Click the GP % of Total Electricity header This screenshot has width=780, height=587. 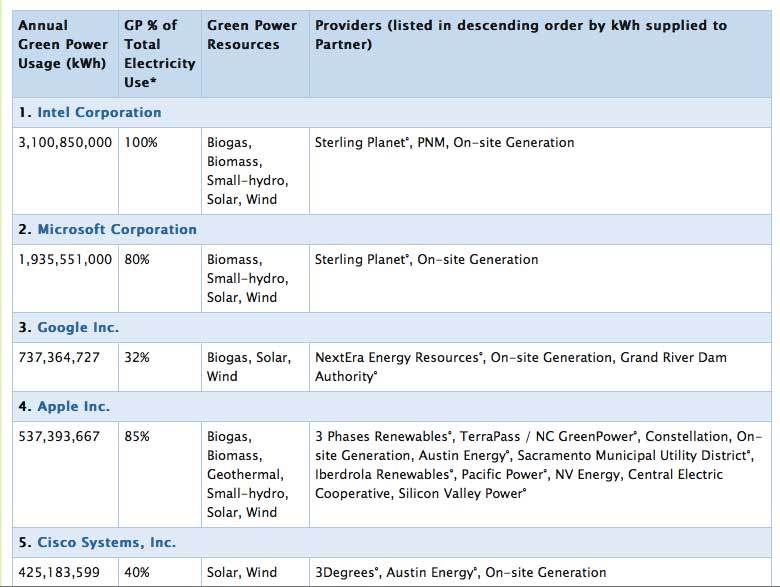(x=159, y=54)
